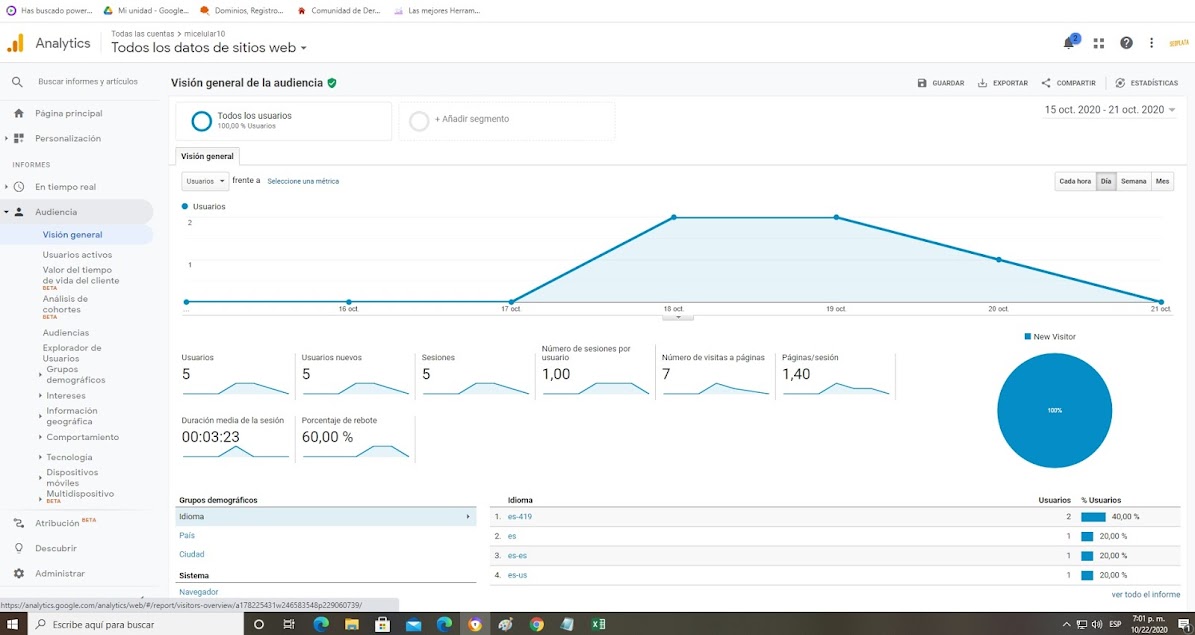This screenshot has width=1195, height=635.
Task: Open Usuarios activos report
Action: click(77, 255)
